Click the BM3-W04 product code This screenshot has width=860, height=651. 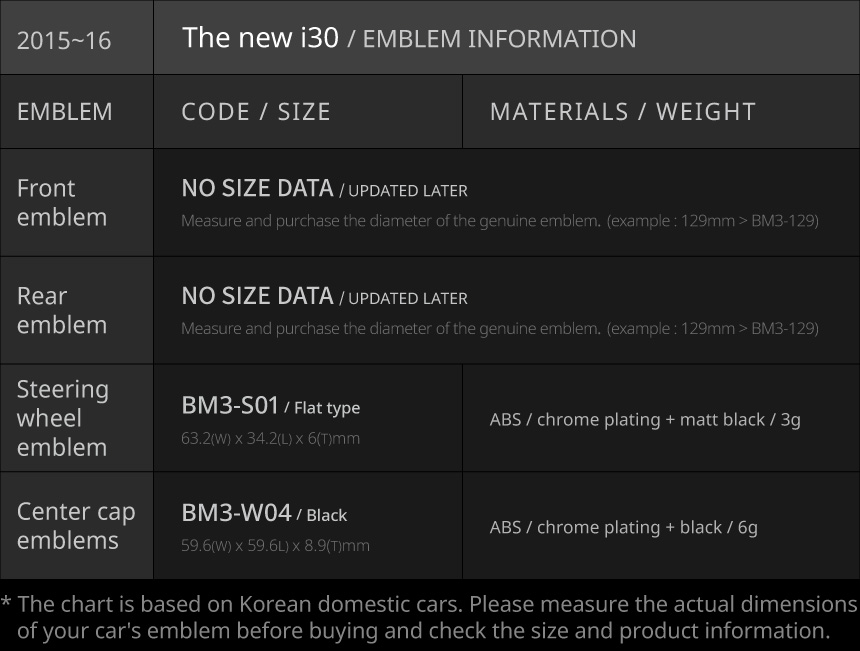(236, 513)
